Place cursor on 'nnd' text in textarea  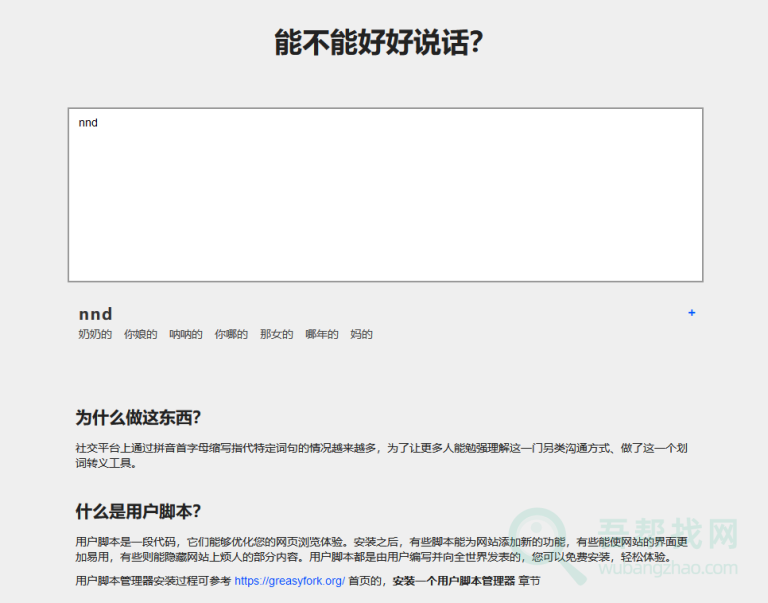(88, 123)
